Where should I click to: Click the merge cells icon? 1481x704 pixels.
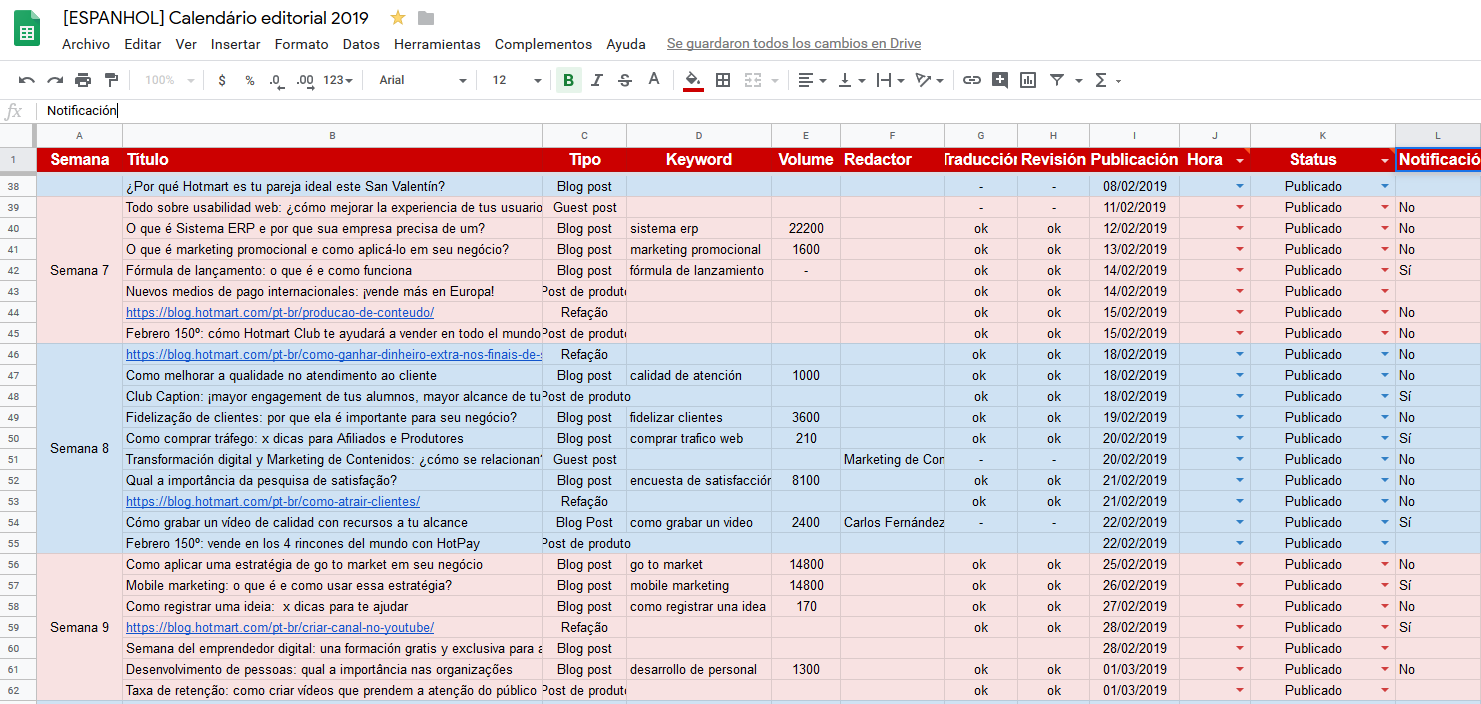753,80
